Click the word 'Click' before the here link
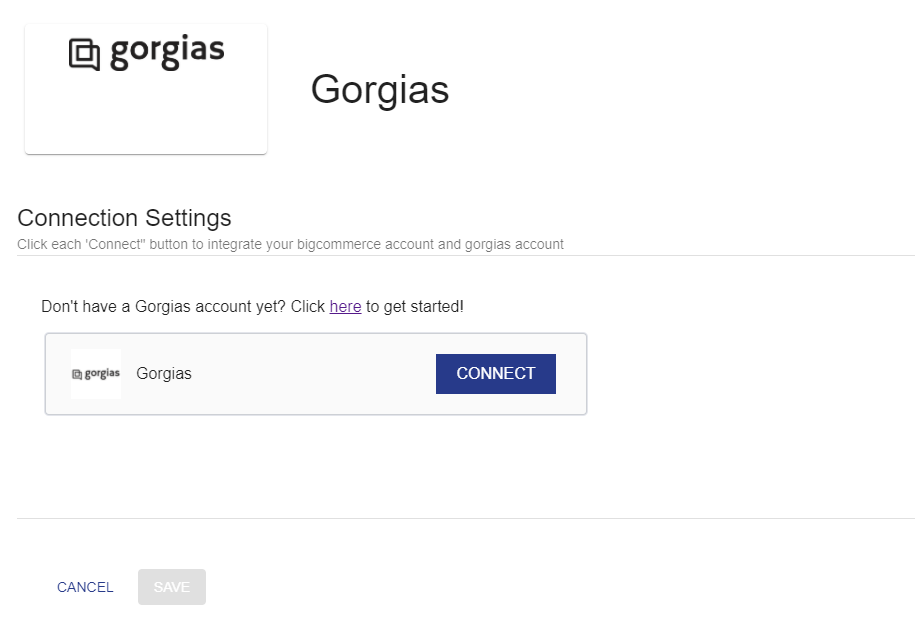This screenshot has height=642, width=915. click(308, 306)
